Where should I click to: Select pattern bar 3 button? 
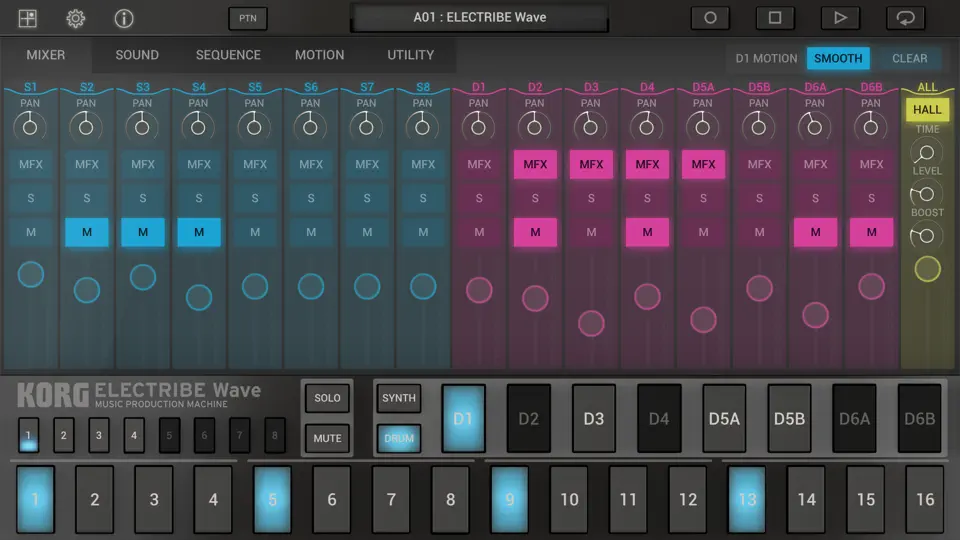tap(99, 435)
